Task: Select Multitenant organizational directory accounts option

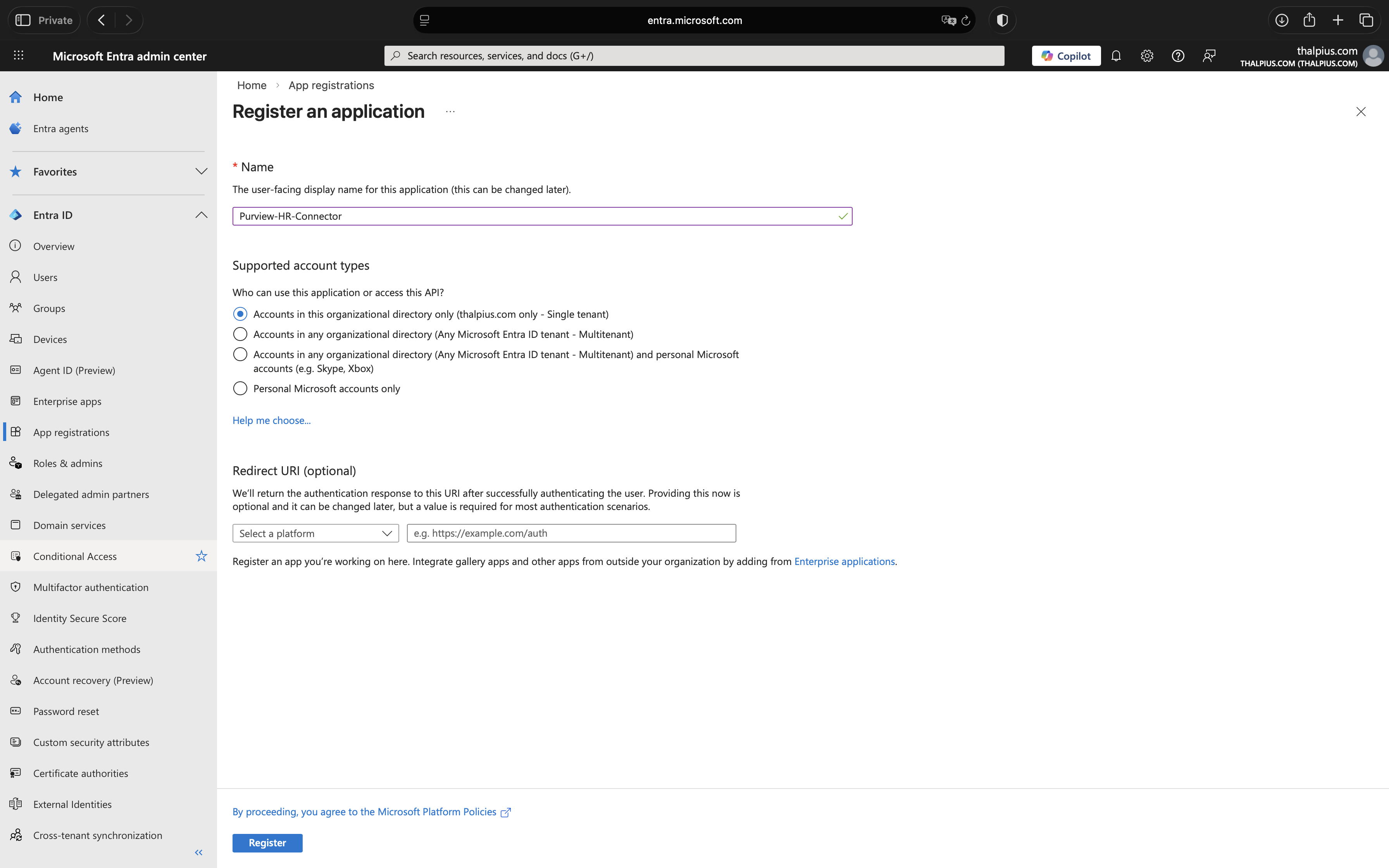Action: click(240, 334)
